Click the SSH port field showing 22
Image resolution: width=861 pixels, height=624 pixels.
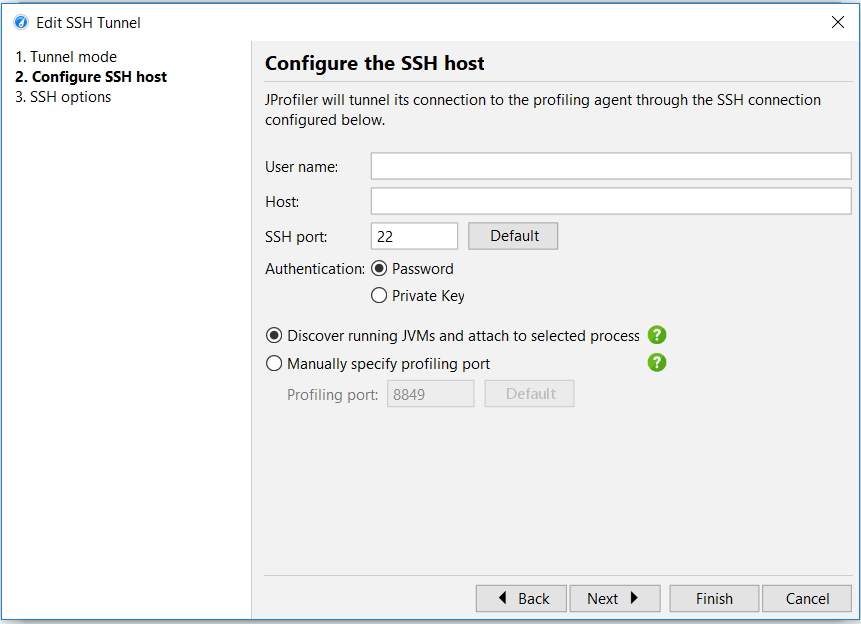point(415,236)
